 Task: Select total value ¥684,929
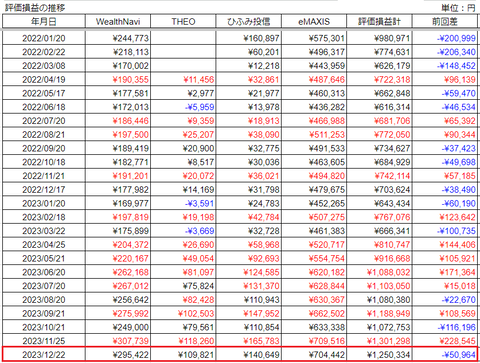pos(392,162)
